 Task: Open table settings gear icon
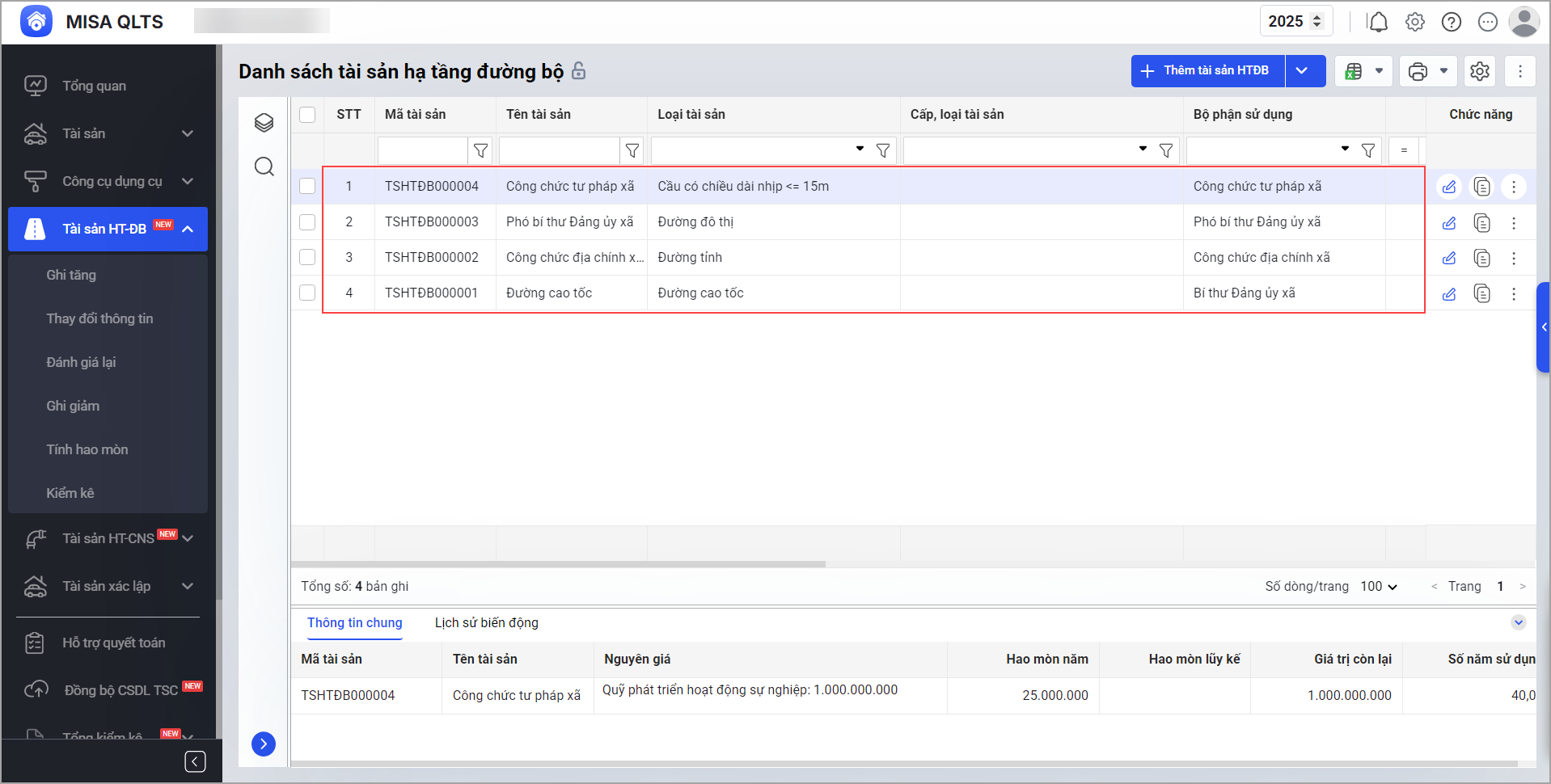(1480, 71)
